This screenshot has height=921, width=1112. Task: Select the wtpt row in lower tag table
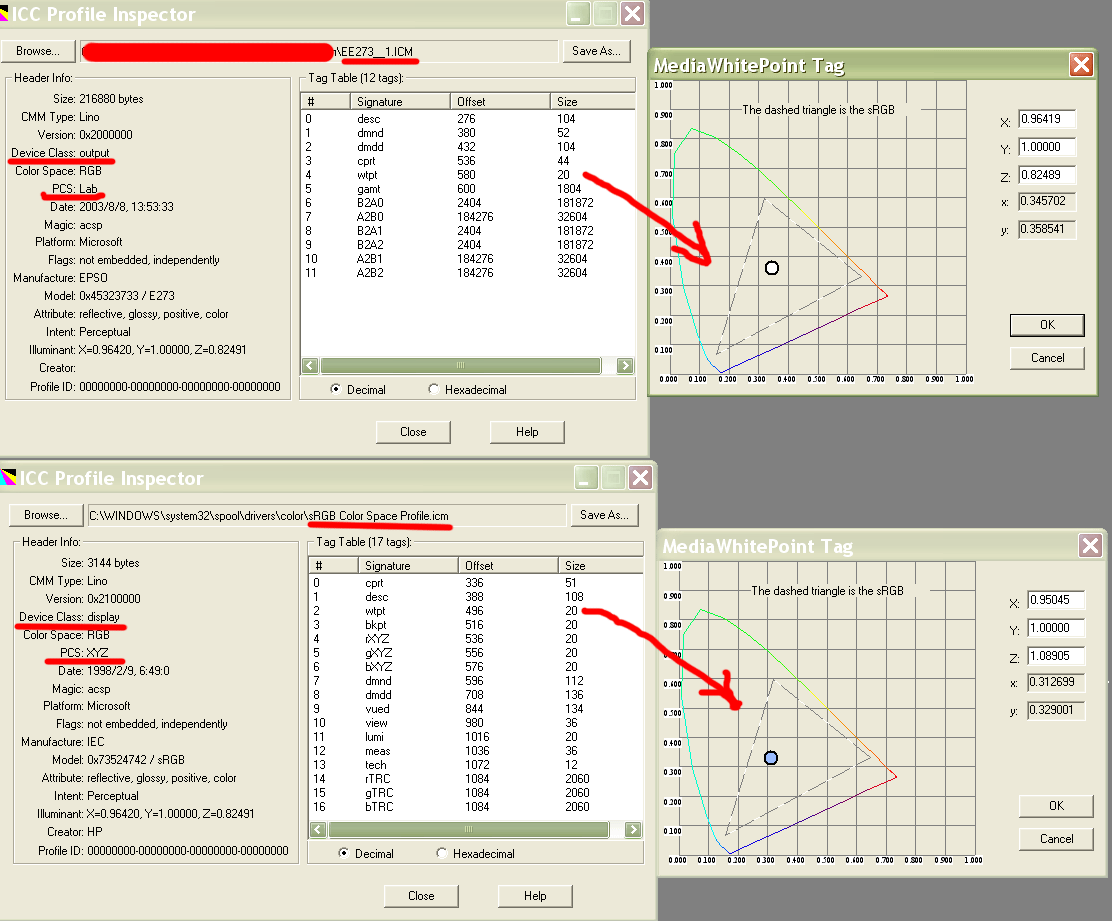point(476,610)
